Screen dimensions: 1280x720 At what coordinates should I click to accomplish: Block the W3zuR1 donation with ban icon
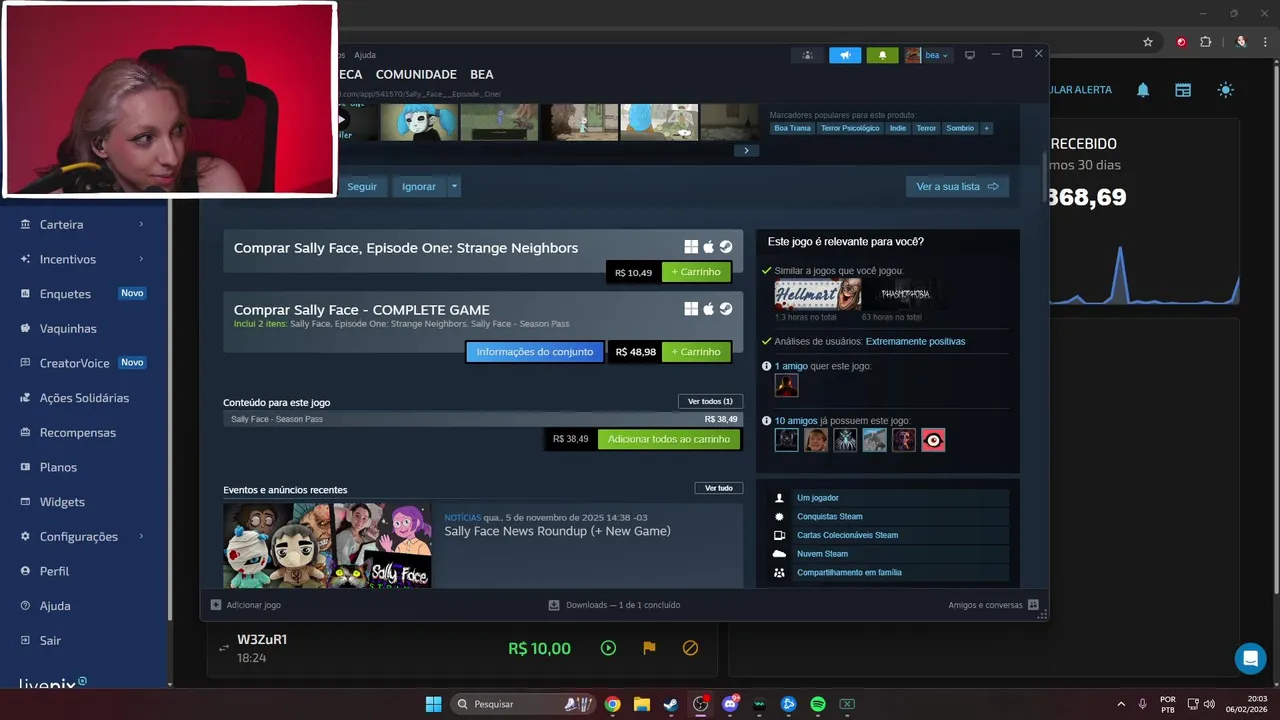tap(690, 648)
